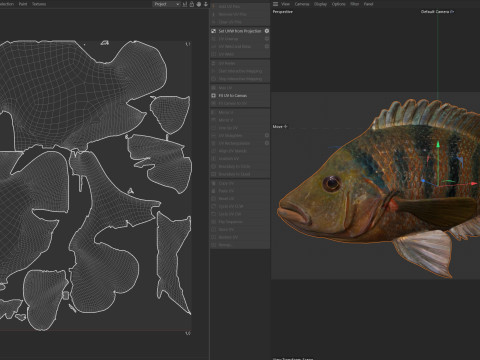Click the green Y-axis gizmo arrow
Viewport: 480px width, 360px height.
(438, 144)
